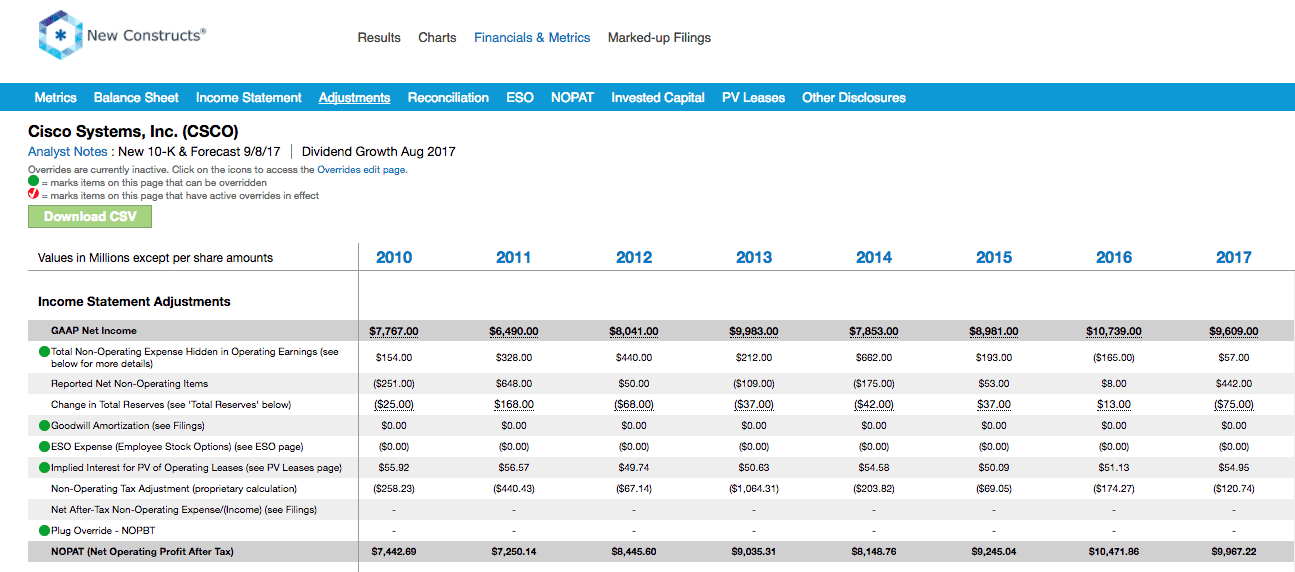Switch to the Reconciliation tab
This screenshot has width=1295, height=572.
pyautogui.click(x=448, y=98)
